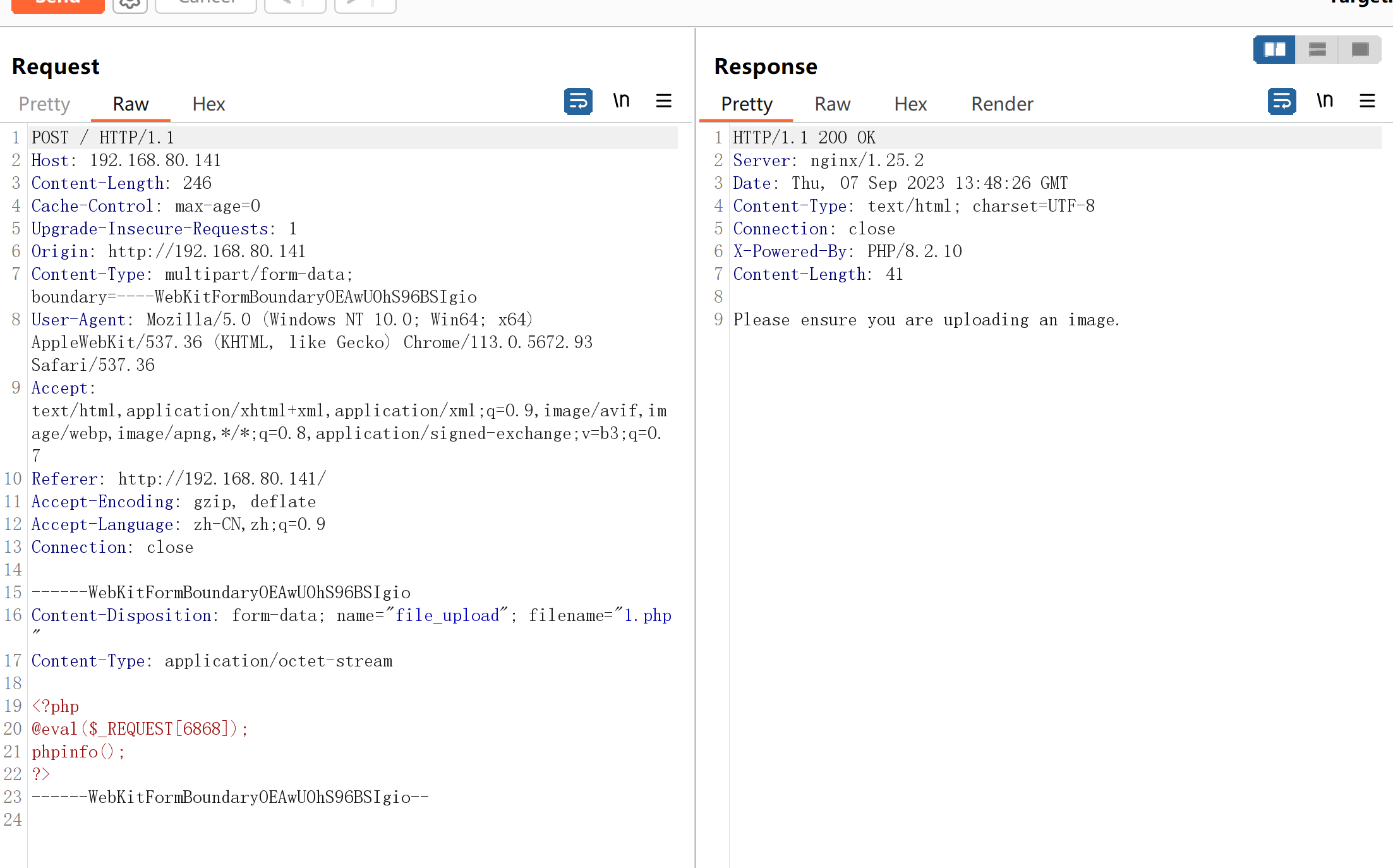Click the Cancel button
1393x868 pixels.
pos(206,4)
